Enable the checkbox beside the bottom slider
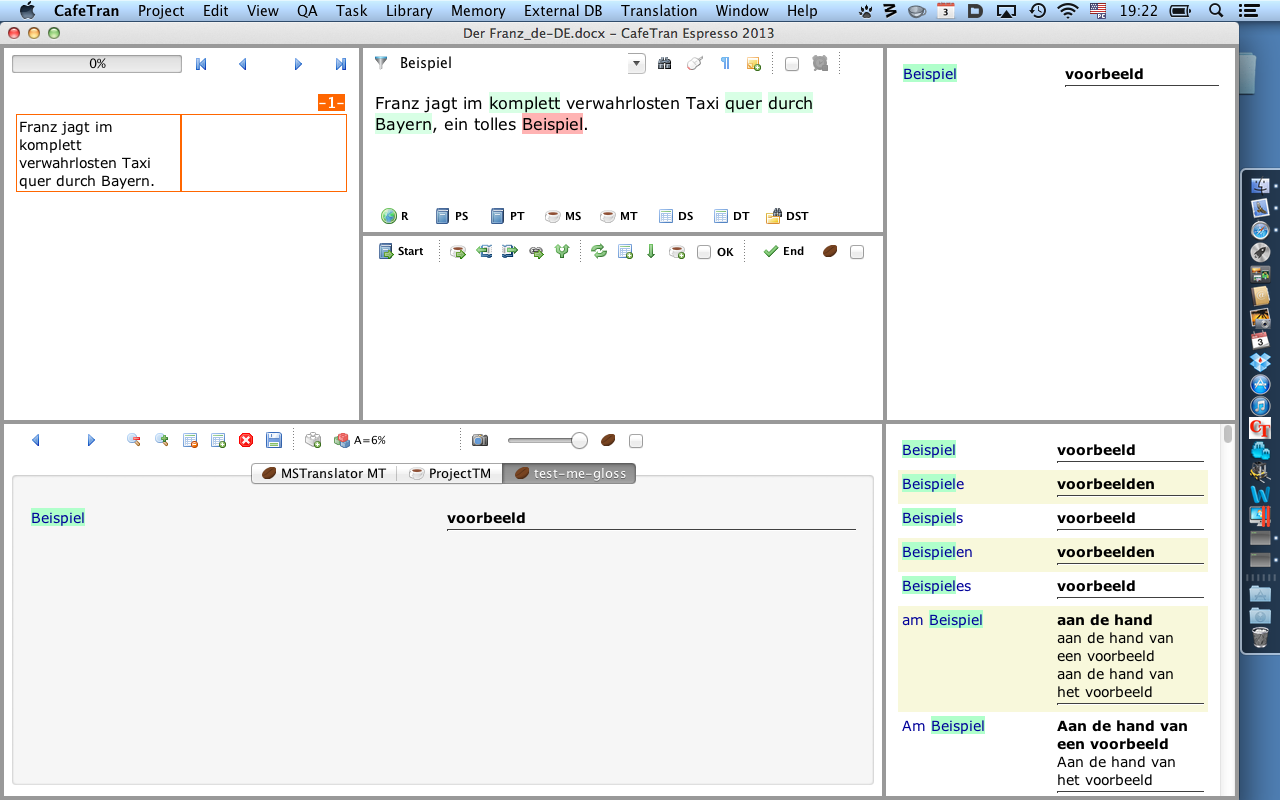1280x800 pixels. (636, 441)
